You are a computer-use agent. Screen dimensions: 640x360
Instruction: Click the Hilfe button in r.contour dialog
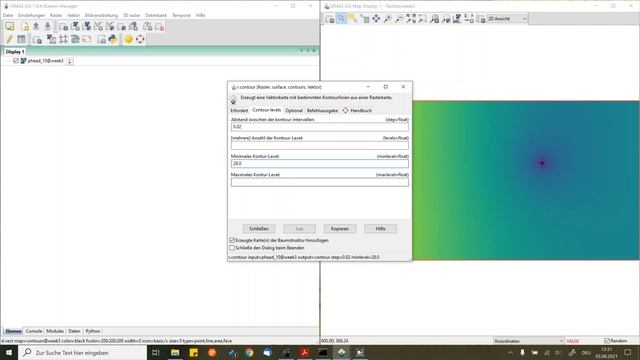[x=380, y=229]
